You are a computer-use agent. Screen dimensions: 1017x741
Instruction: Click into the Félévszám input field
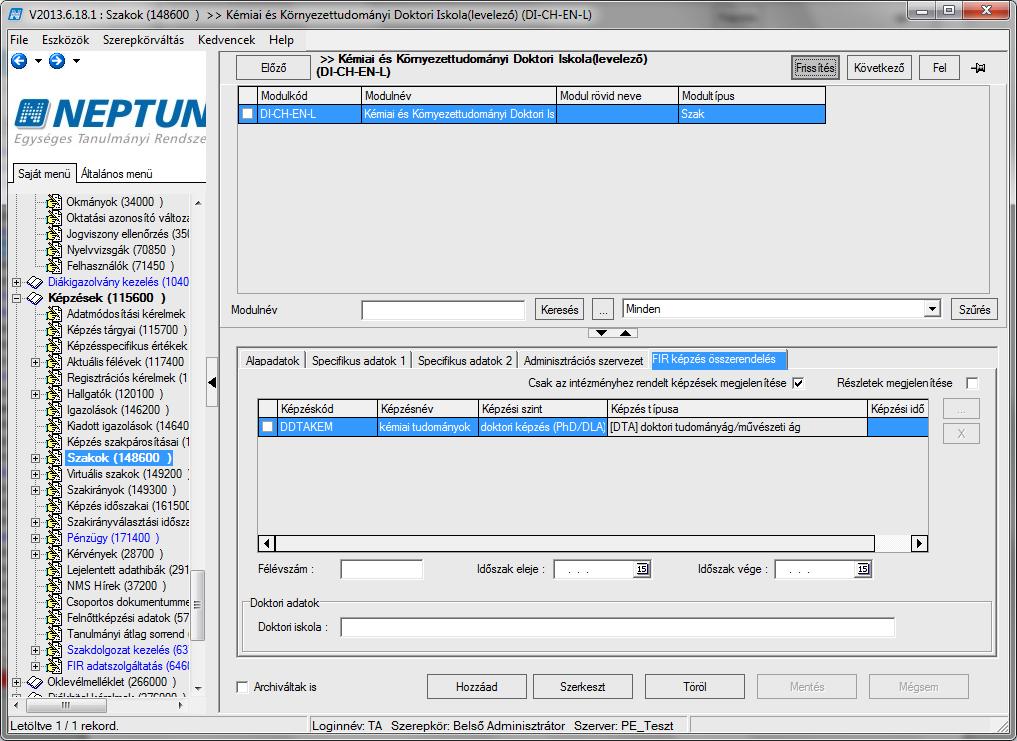(x=381, y=569)
